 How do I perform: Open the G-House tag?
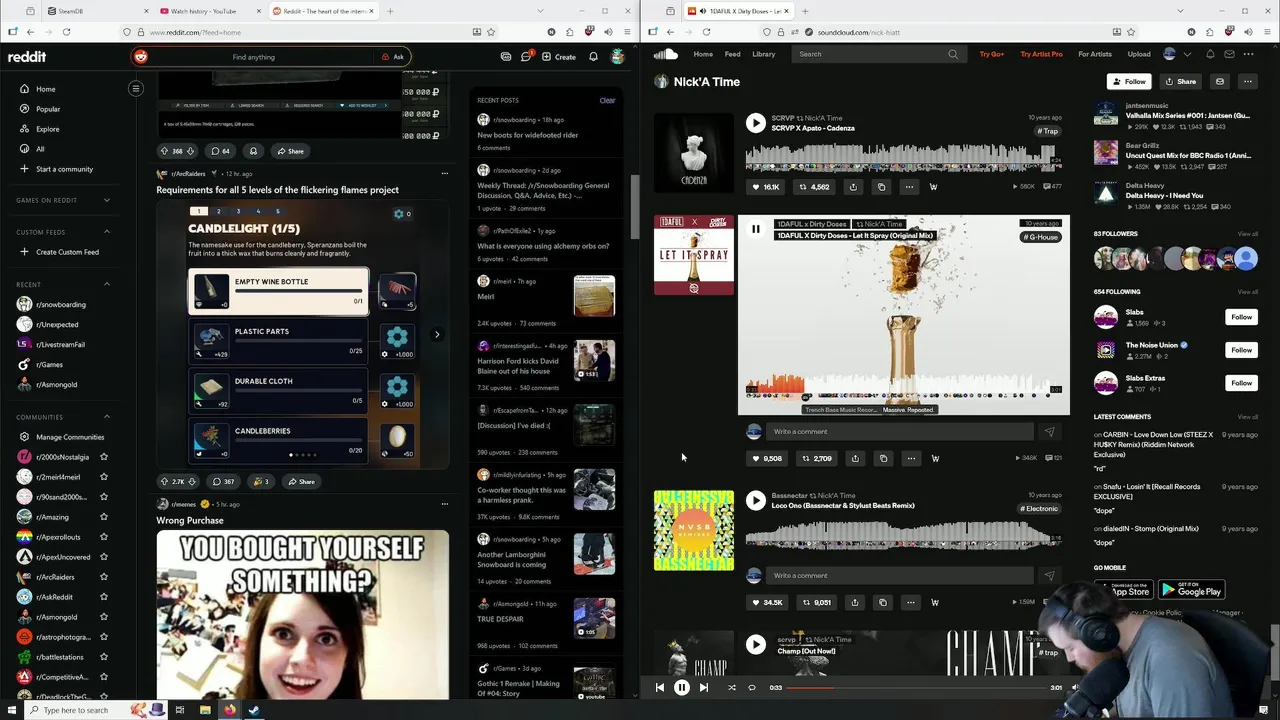coord(1040,237)
